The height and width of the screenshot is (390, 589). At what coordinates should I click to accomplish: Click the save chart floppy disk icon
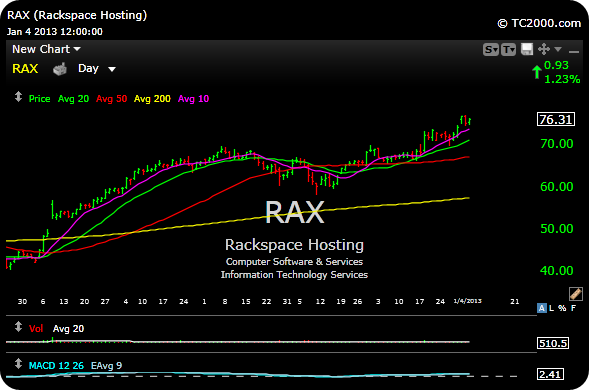pos(527,49)
